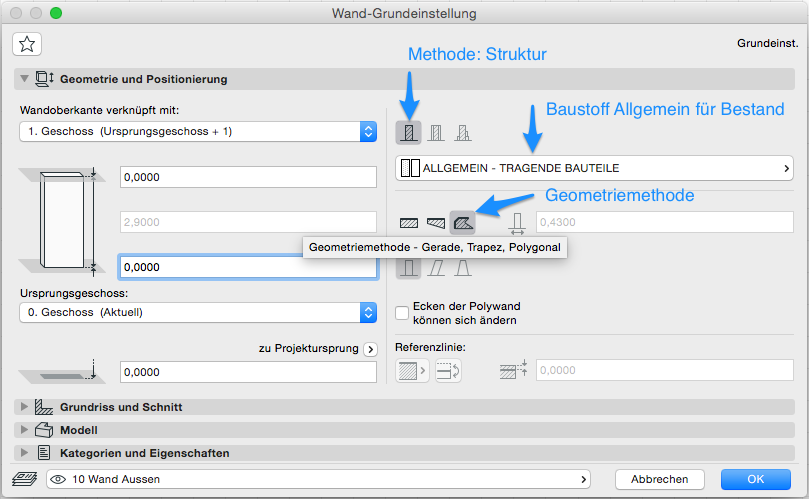Select the vertical wall profile icon

point(409,268)
